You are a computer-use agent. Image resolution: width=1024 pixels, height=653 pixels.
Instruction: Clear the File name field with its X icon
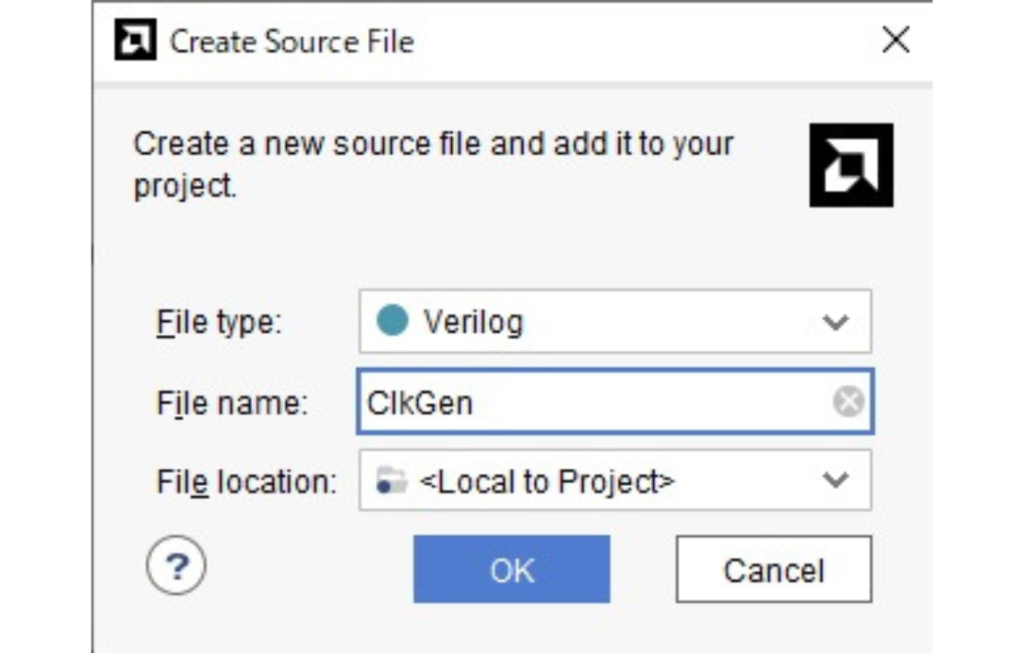(x=848, y=402)
